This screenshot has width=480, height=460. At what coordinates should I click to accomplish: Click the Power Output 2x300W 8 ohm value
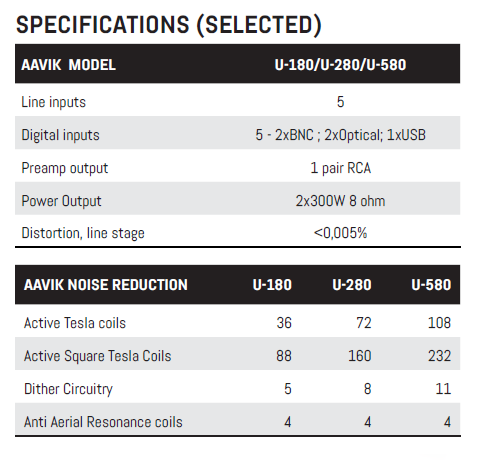click(x=340, y=201)
